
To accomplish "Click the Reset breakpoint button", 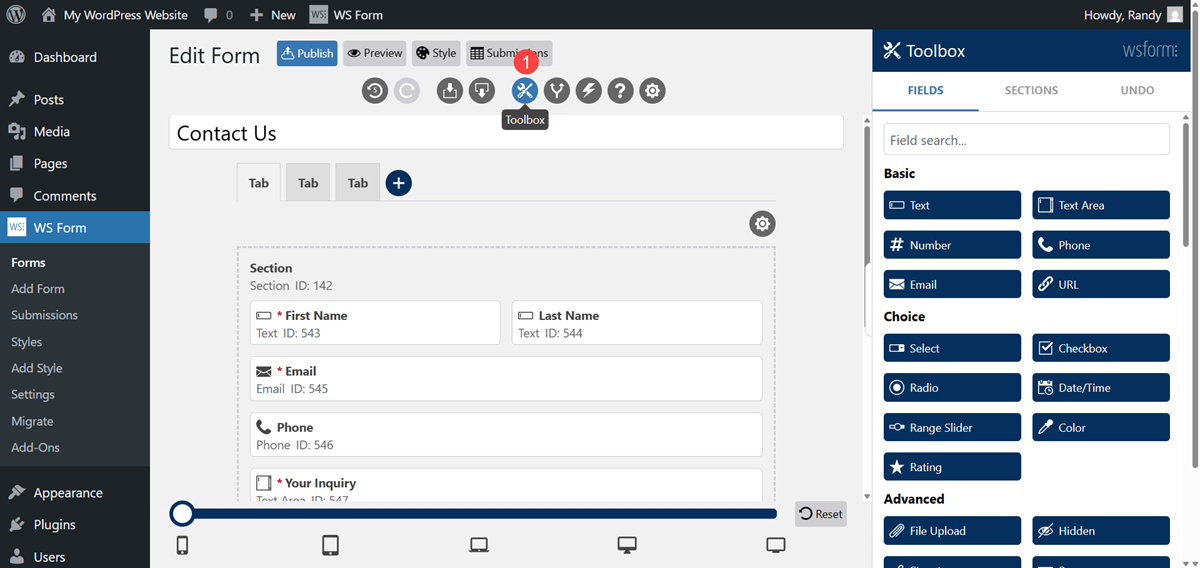I will click(x=820, y=514).
